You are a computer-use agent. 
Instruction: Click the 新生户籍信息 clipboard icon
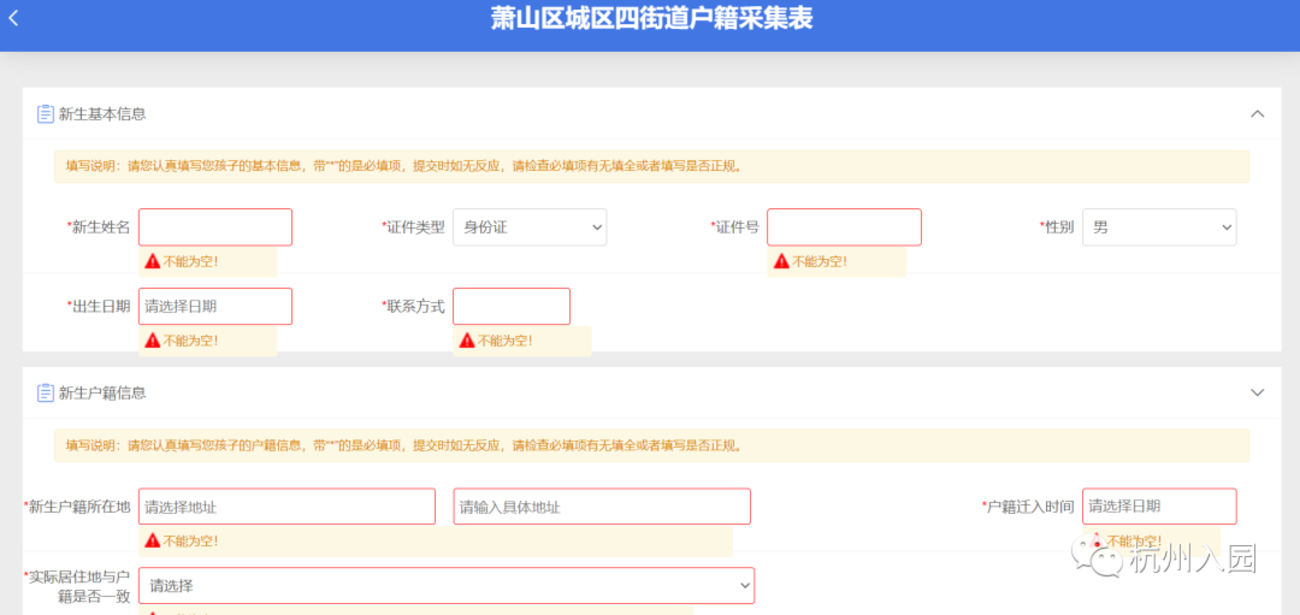(45, 393)
